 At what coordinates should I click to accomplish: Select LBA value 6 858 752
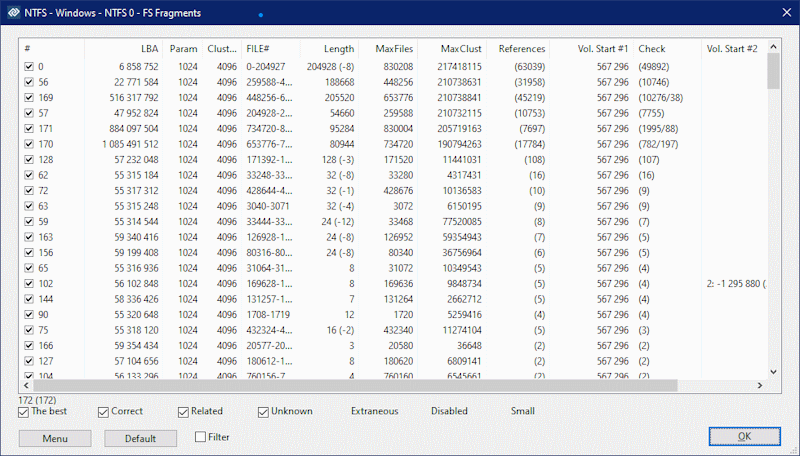point(138,67)
